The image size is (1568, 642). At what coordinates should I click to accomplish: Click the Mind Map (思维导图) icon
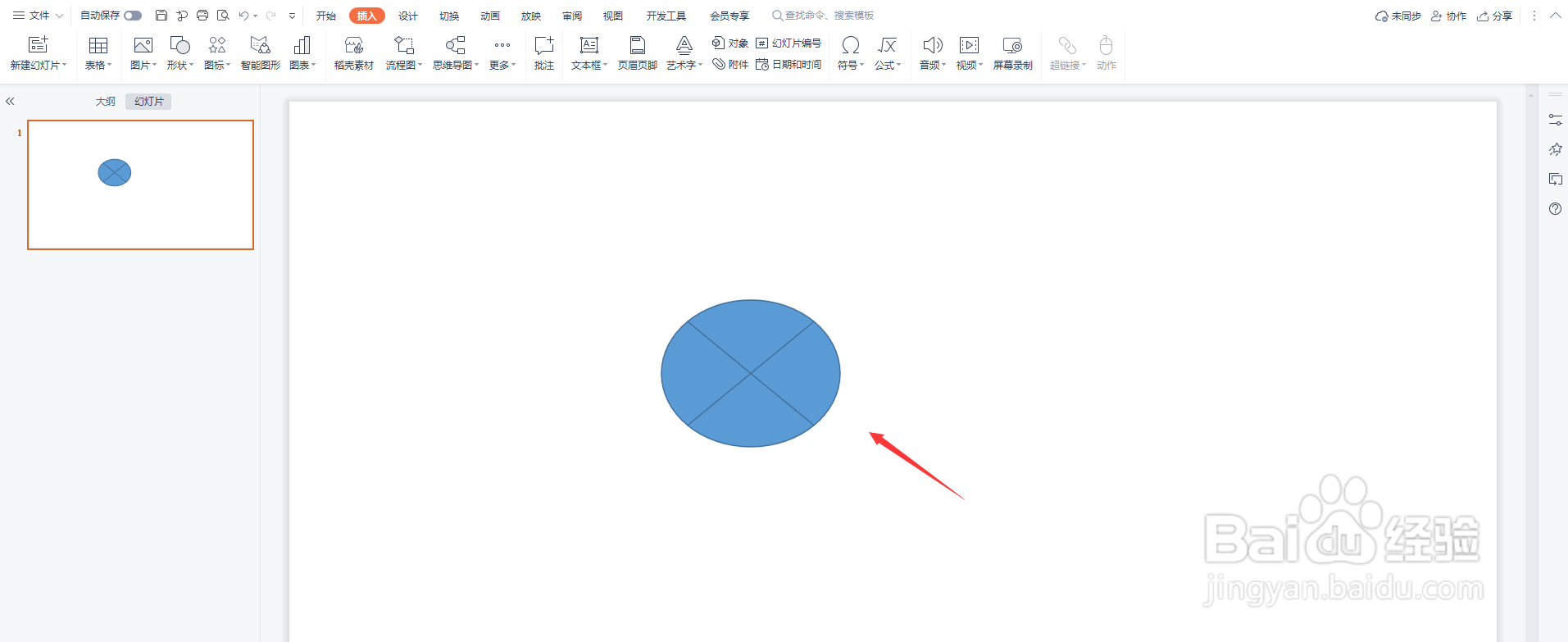[x=456, y=45]
